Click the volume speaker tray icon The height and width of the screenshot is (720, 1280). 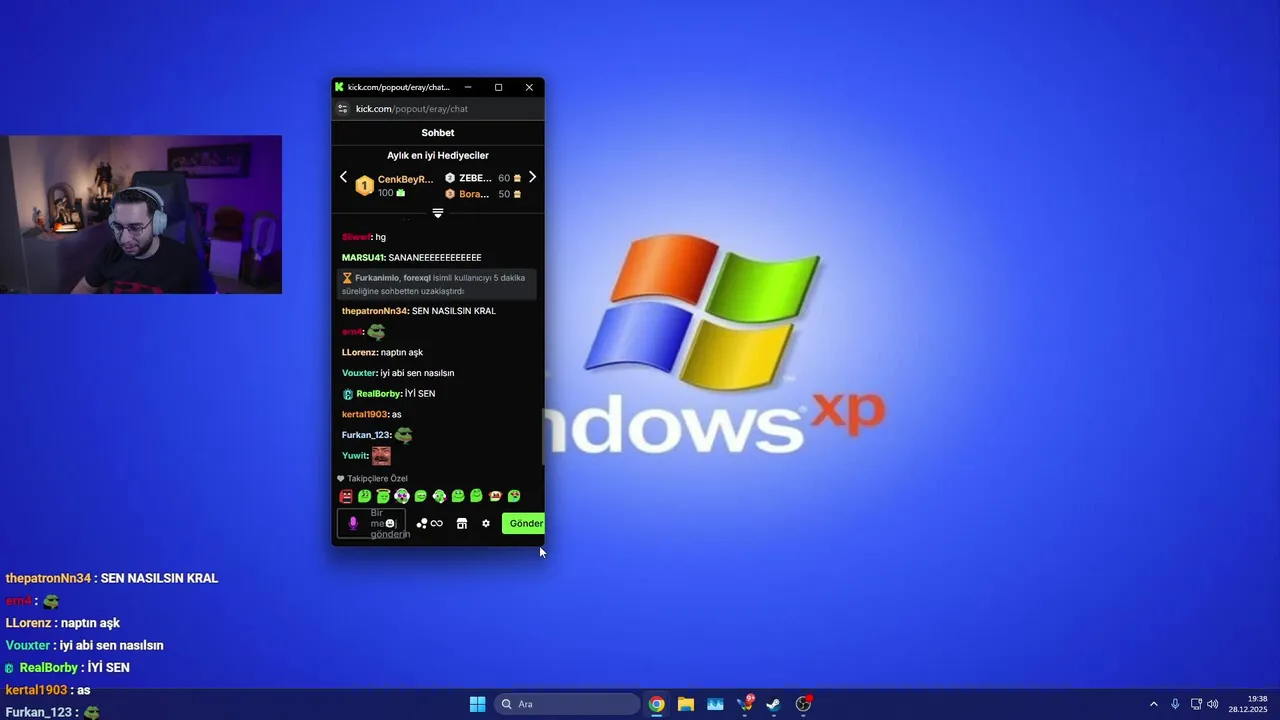[1213, 704]
